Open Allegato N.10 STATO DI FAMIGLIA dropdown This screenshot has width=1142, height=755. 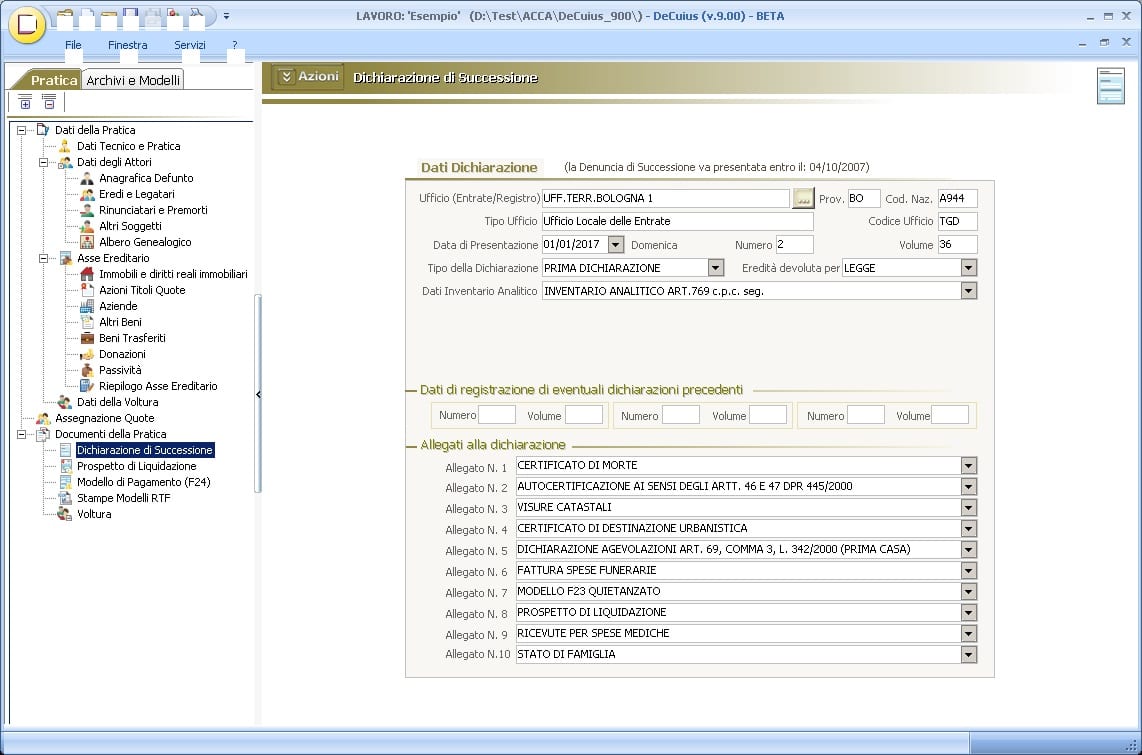(968, 655)
